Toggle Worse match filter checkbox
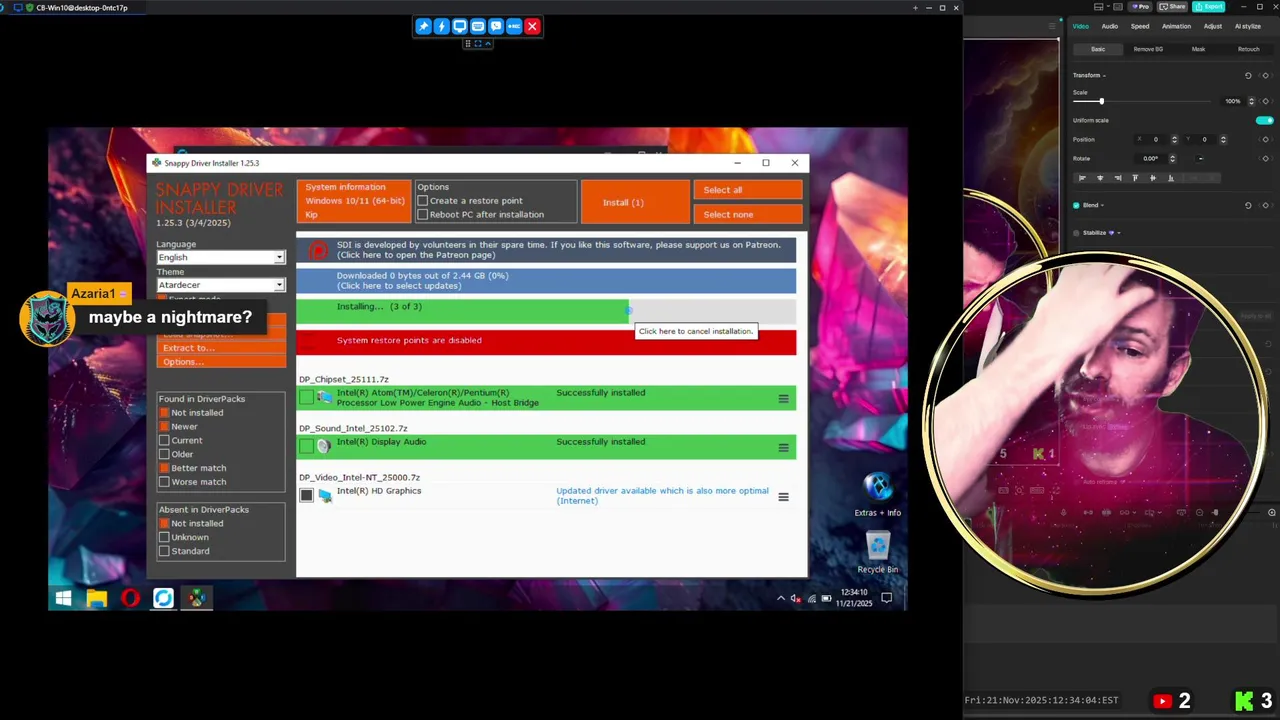The image size is (1280, 720). 164,482
